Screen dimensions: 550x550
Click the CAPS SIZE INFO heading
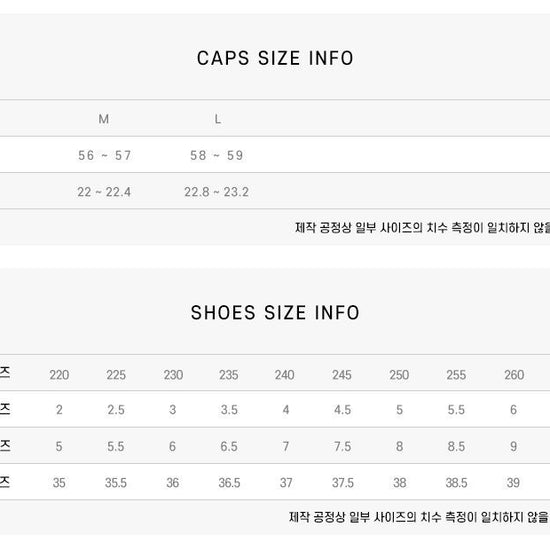pyautogui.click(x=275, y=58)
